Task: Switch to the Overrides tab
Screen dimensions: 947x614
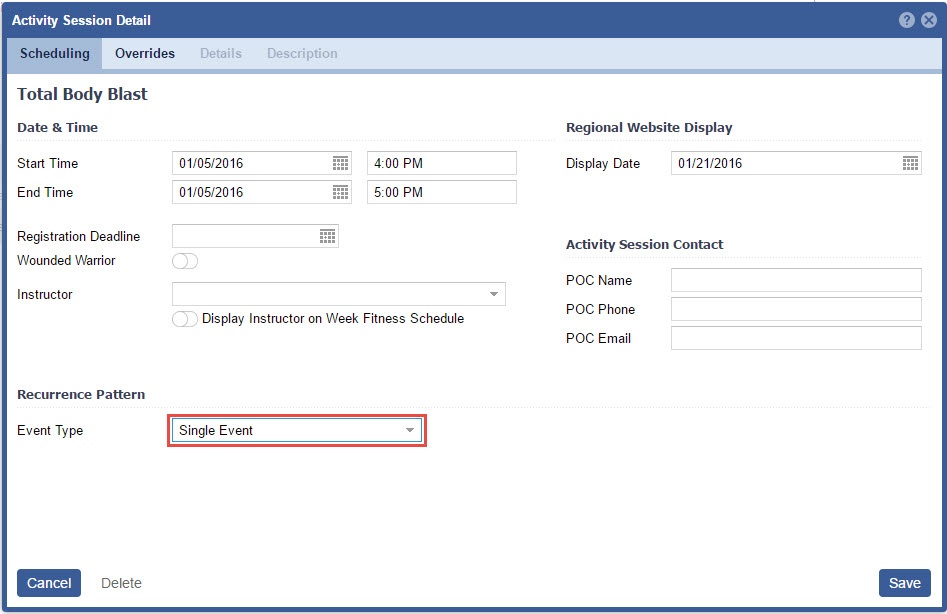Action: (145, 54)
